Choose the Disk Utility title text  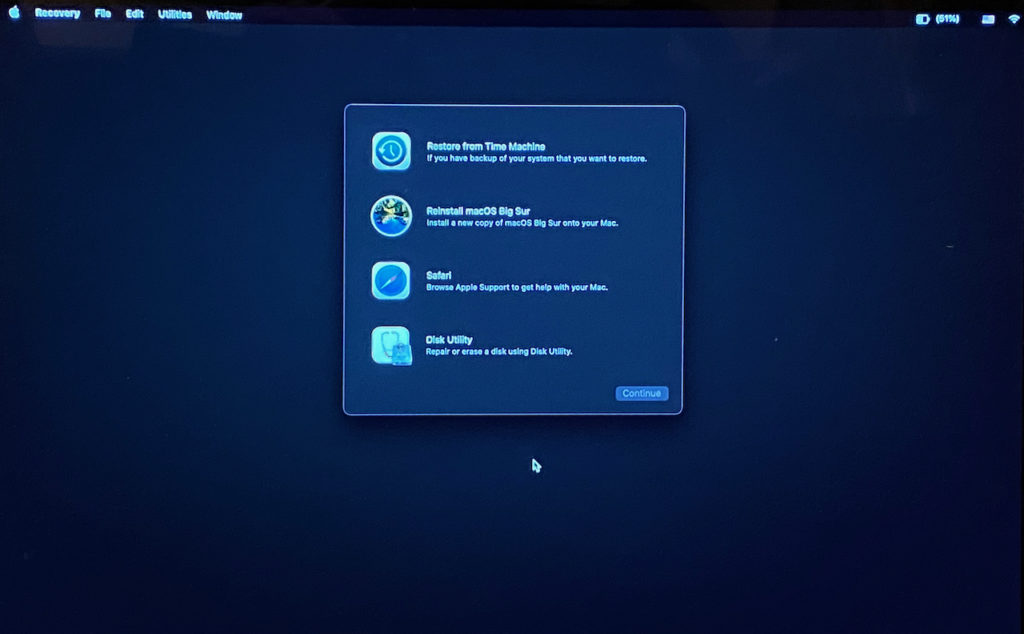(449, 340)
